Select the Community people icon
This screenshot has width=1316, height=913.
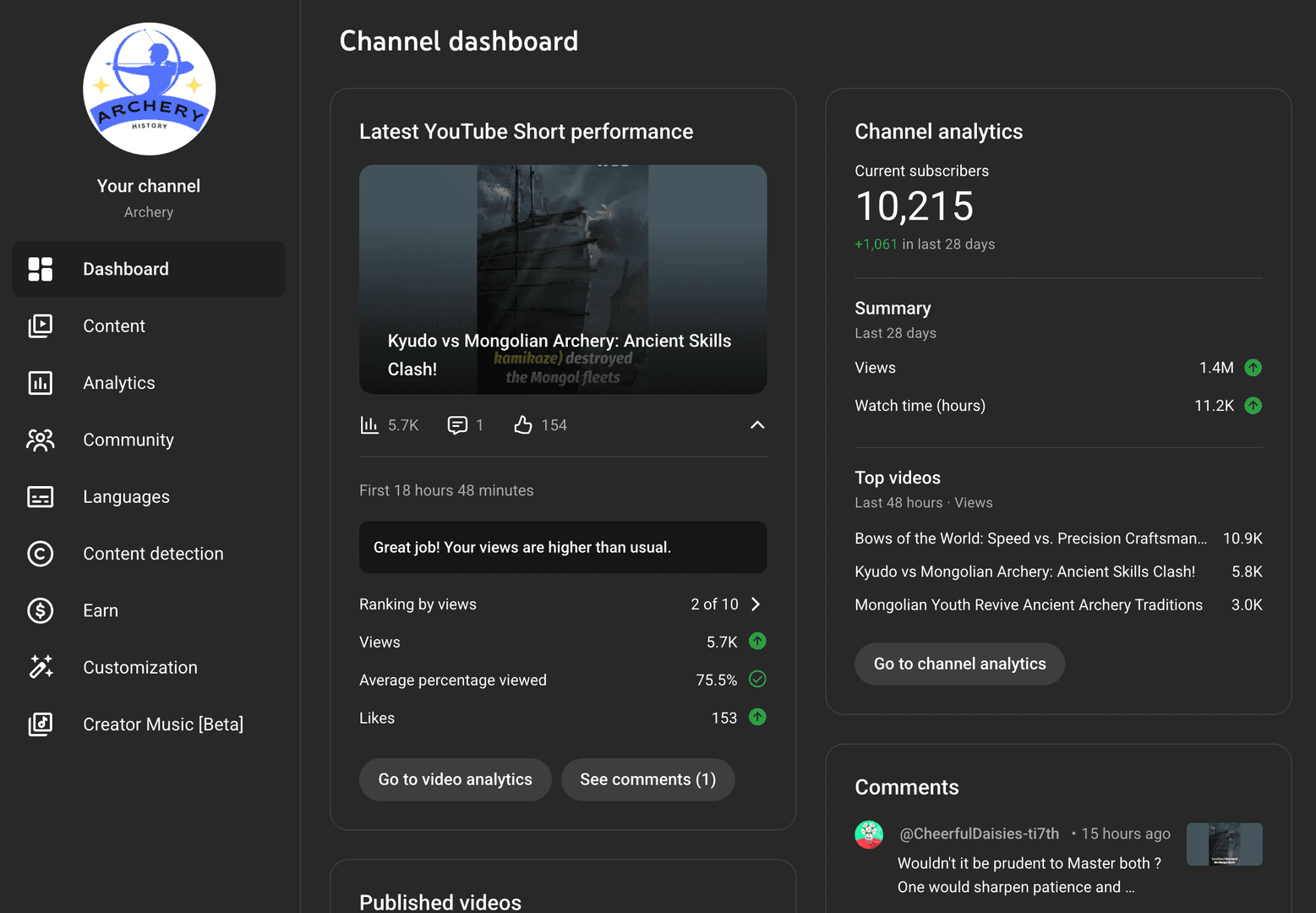(41, 440)
